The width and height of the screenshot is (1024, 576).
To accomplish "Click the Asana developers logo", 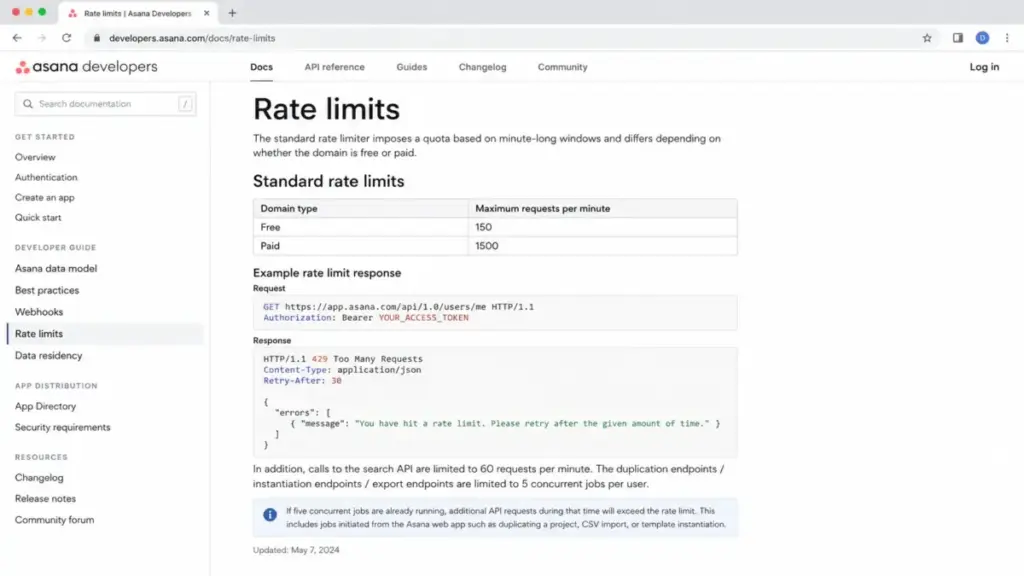I will (x=86, y=67).
